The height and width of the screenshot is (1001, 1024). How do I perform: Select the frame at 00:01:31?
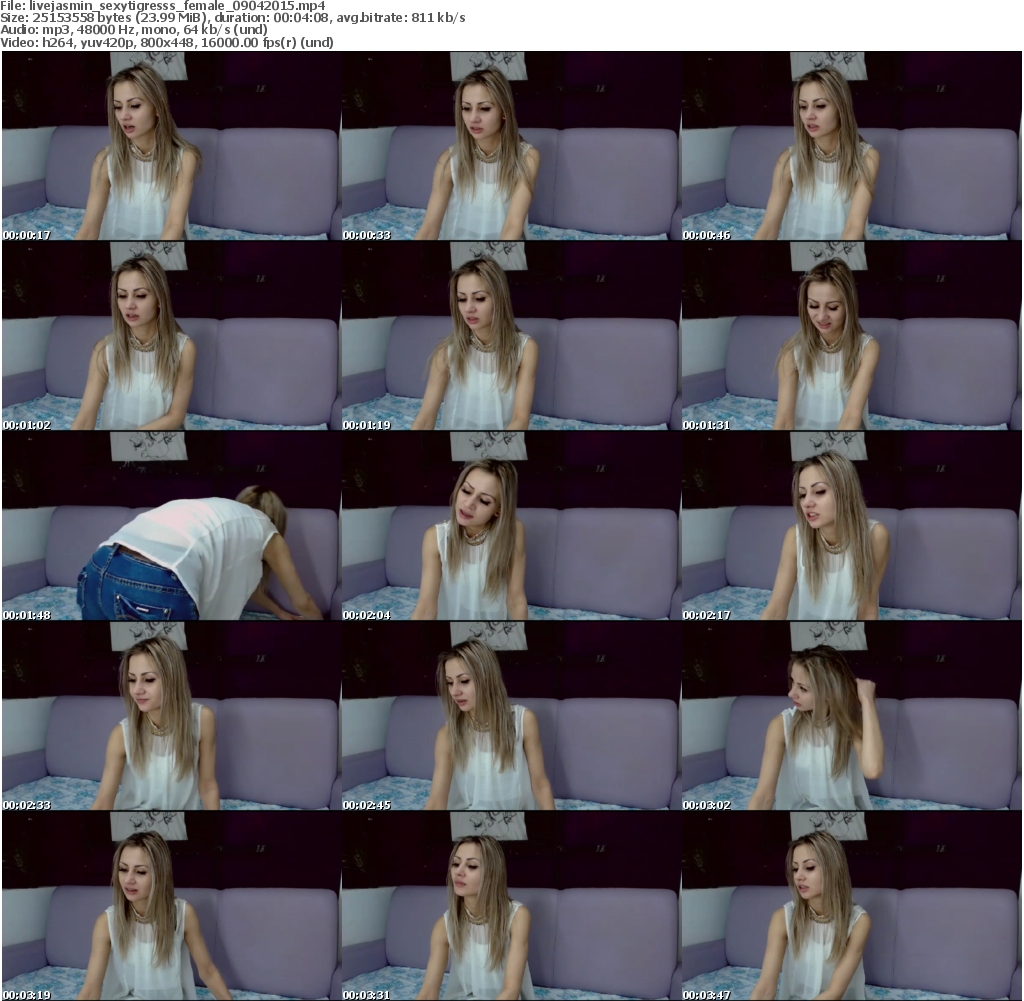pos(852,336)
